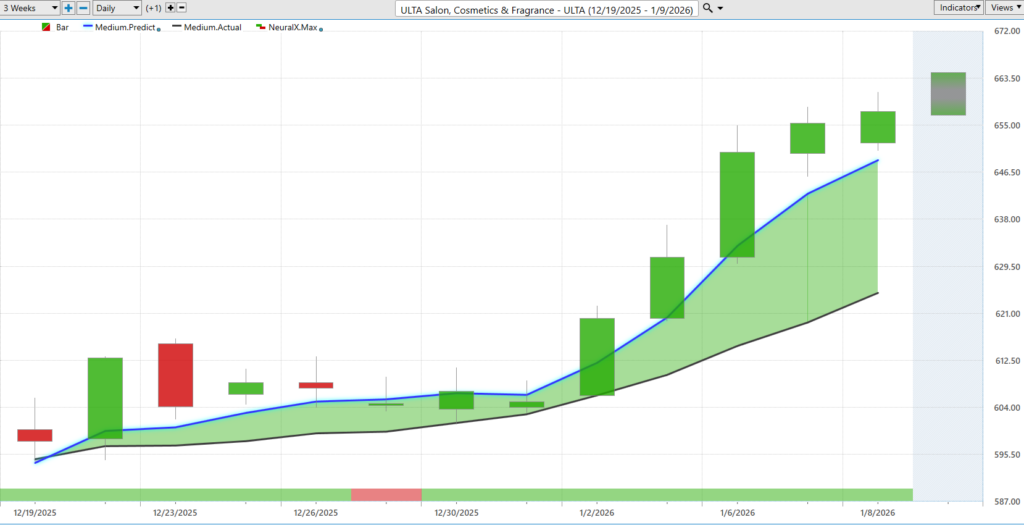
Task: Open the Indicators dropdown menu
Action: tap(959, 8)
